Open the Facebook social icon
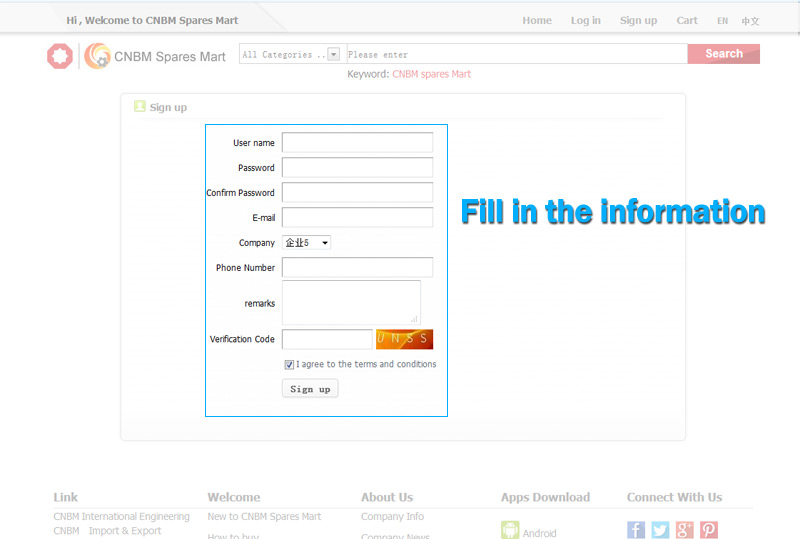 point(636,530)
